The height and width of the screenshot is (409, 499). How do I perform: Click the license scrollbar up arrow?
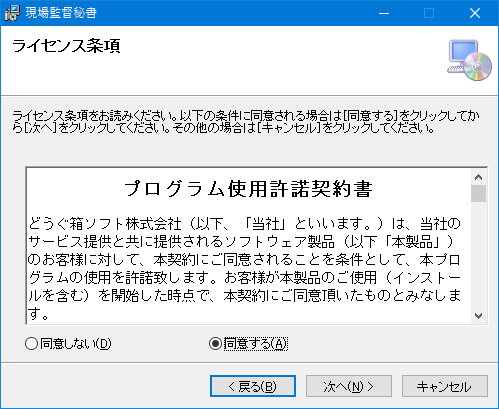click(x=479, y=177)
